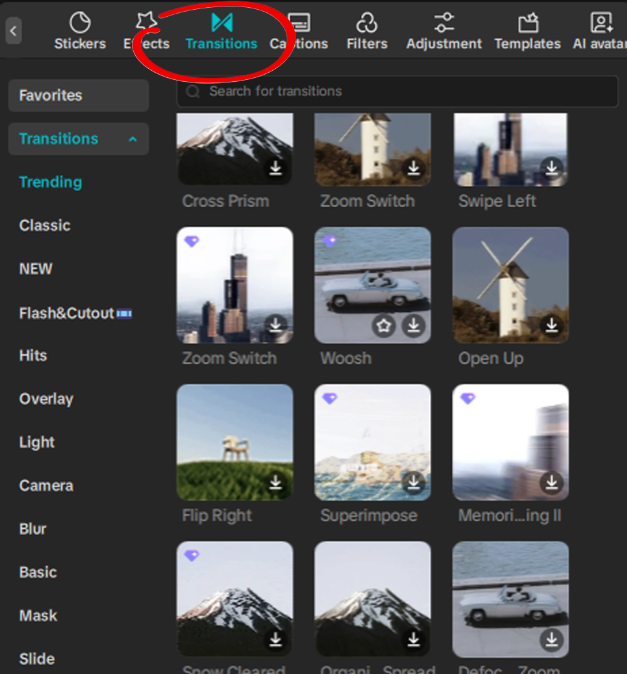Select the Camera category
The height and width of the screenshot is (674, 627).
coord(46,486)
